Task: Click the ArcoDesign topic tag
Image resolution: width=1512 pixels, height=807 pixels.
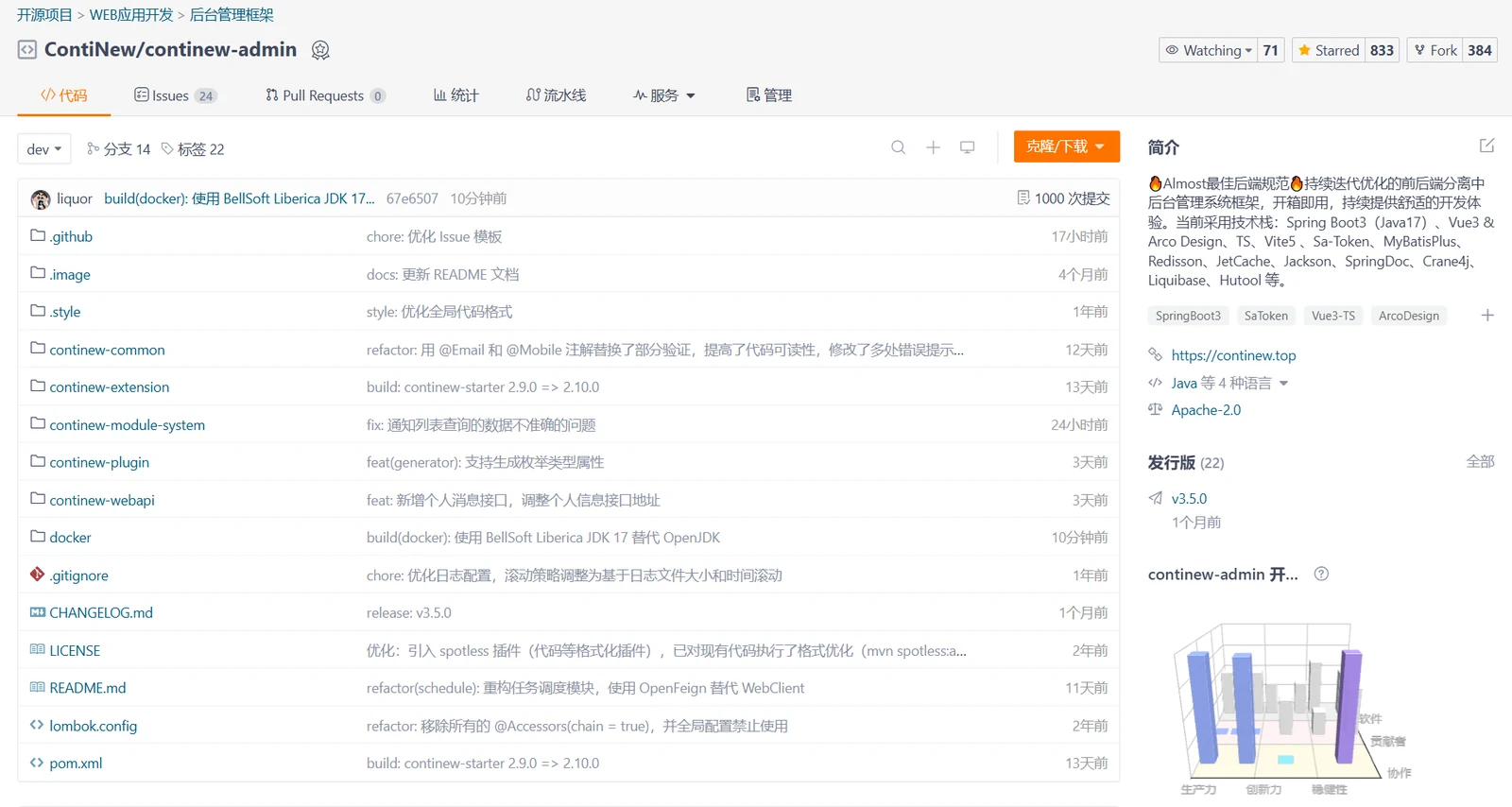Action: pyautogui.click(x=1409, y=316)
